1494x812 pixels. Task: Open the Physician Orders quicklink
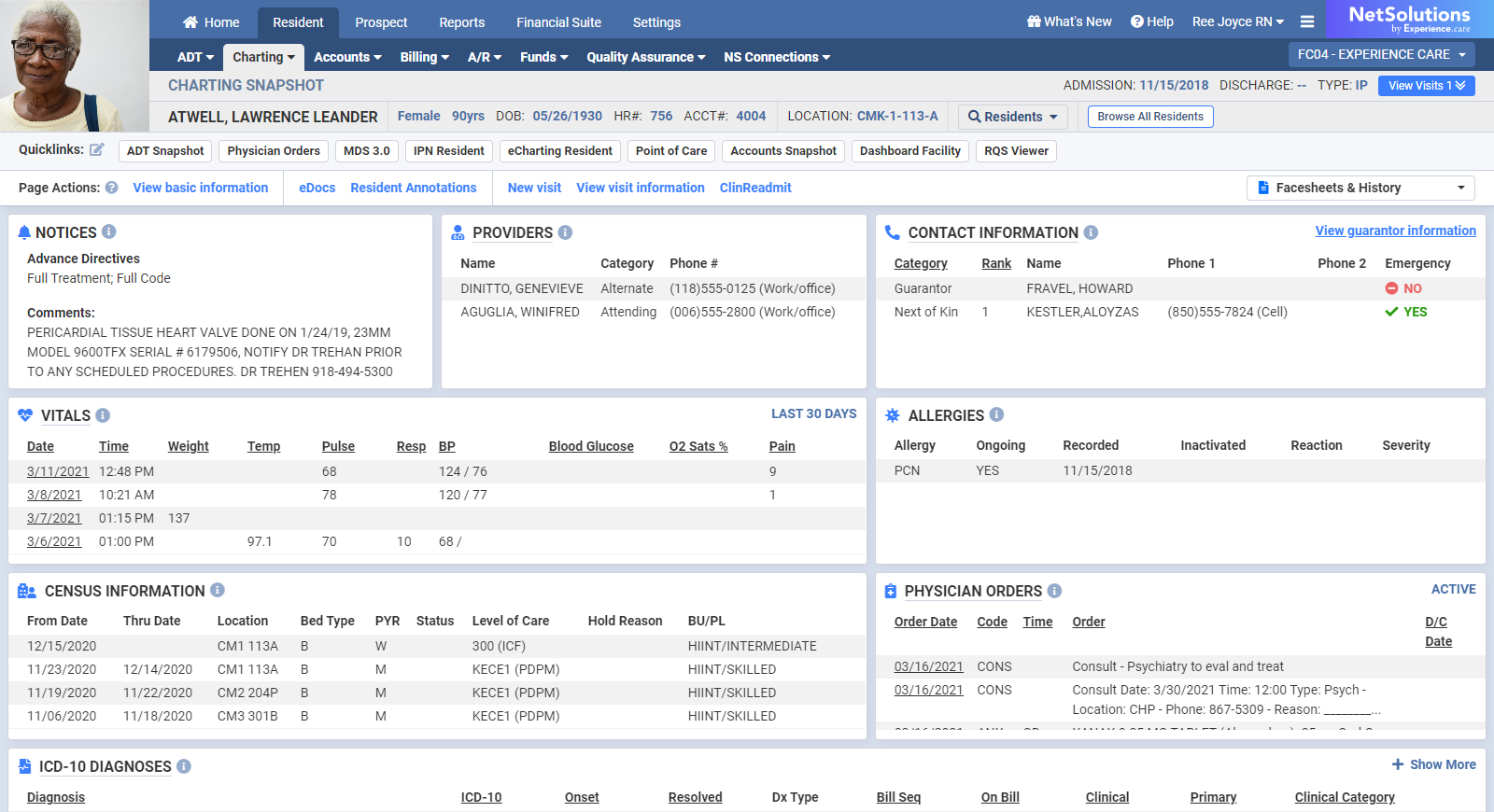274,151
